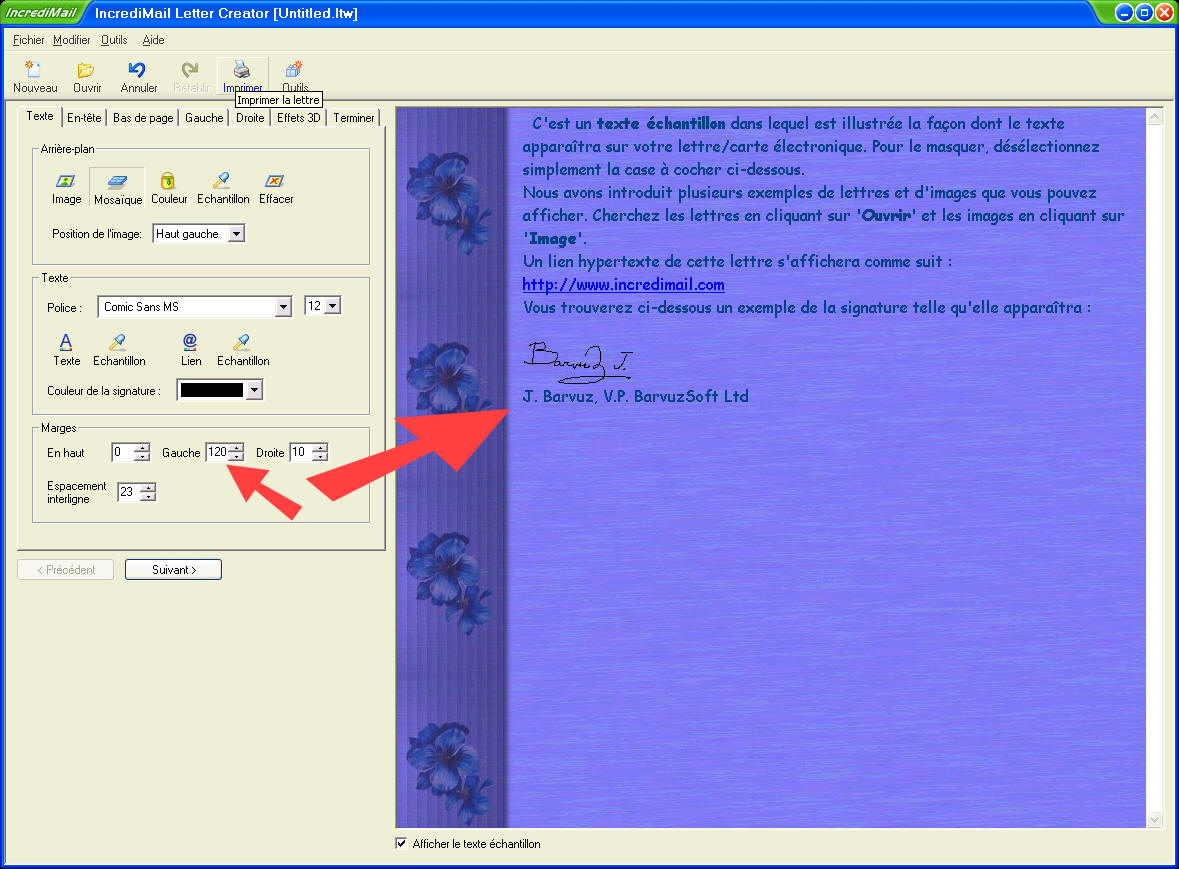Select the Texte tab

click(40, 117)
